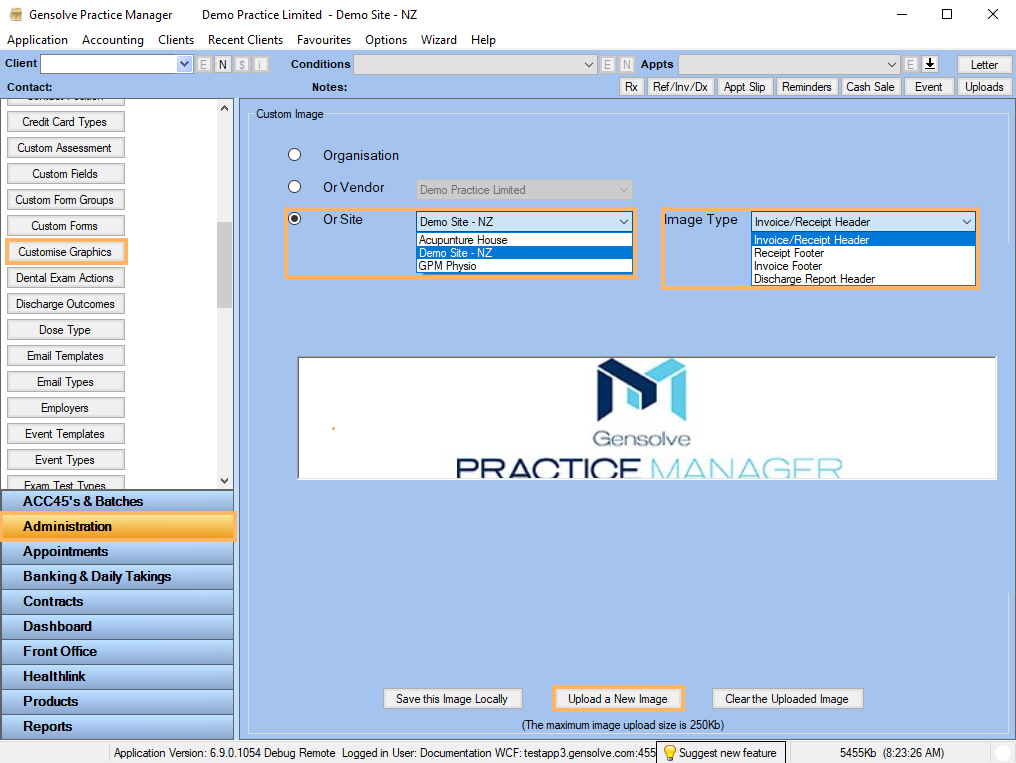
Task: Open the Favourites menu
Action: click(x=324, y=40)
